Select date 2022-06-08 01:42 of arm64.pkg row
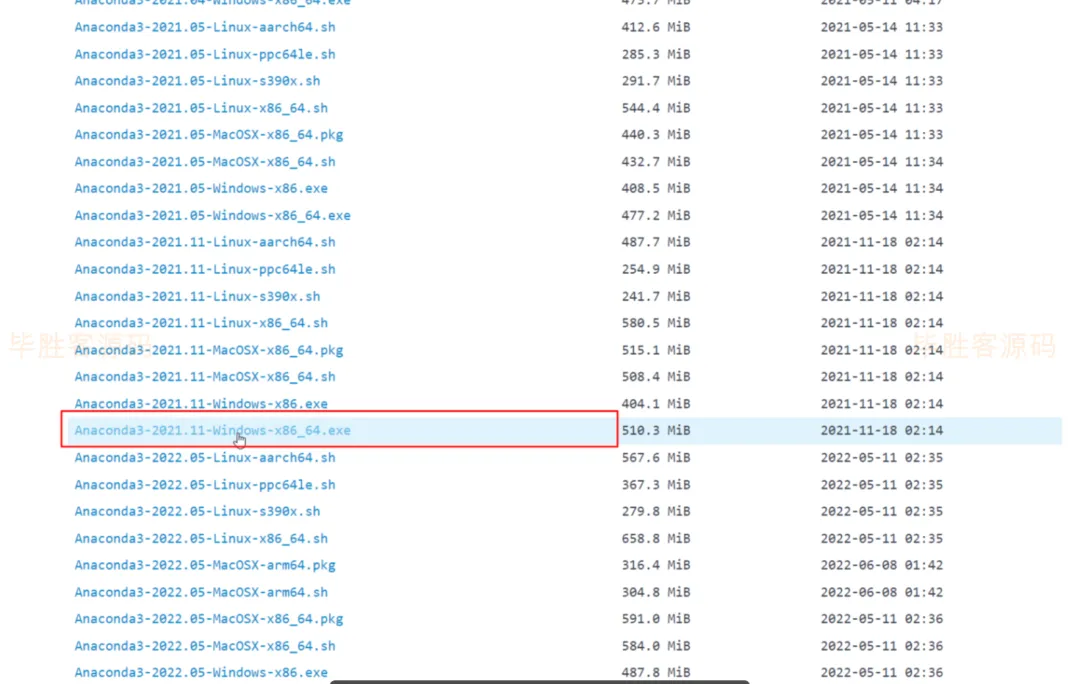Viewport: 1080px width, 684px height. click(882, 566)
